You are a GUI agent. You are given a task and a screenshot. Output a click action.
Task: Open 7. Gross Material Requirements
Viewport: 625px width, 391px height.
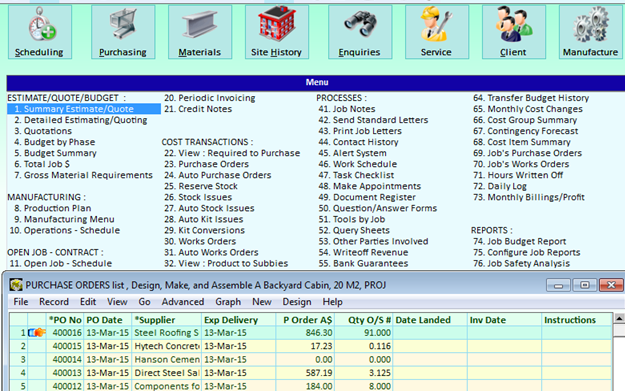[83, 175]
